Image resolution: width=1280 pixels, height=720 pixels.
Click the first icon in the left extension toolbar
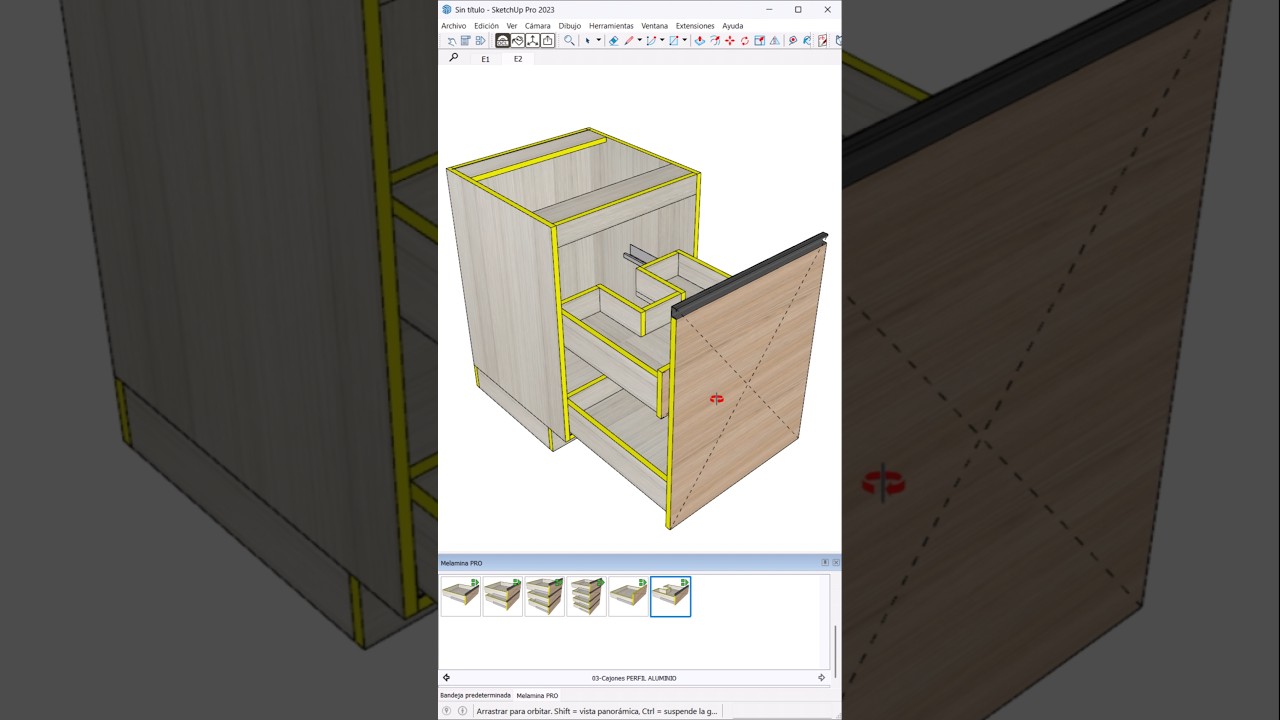pos(452,41)
